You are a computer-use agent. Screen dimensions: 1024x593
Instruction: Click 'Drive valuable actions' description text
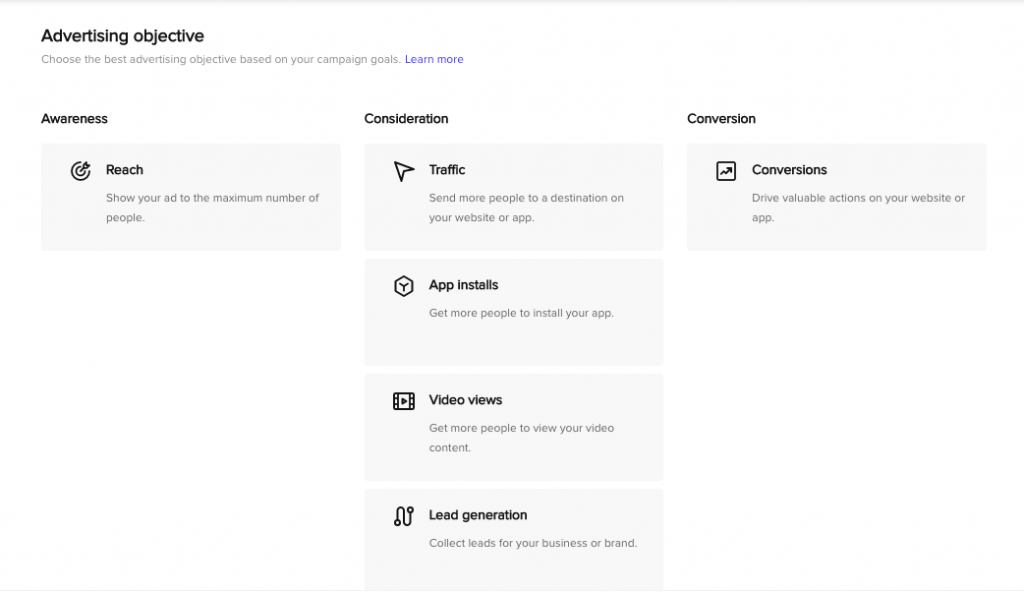[858, 208]
